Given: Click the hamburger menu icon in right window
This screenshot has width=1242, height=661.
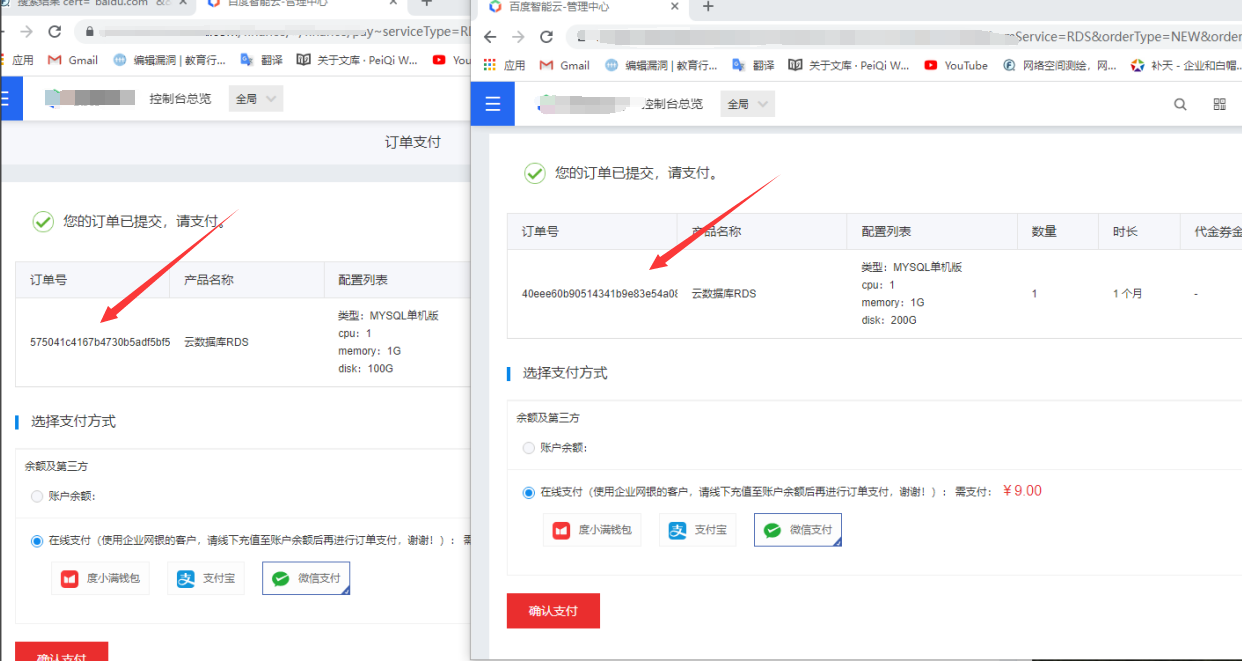Looking at the screenshot, I should point(492,104).
